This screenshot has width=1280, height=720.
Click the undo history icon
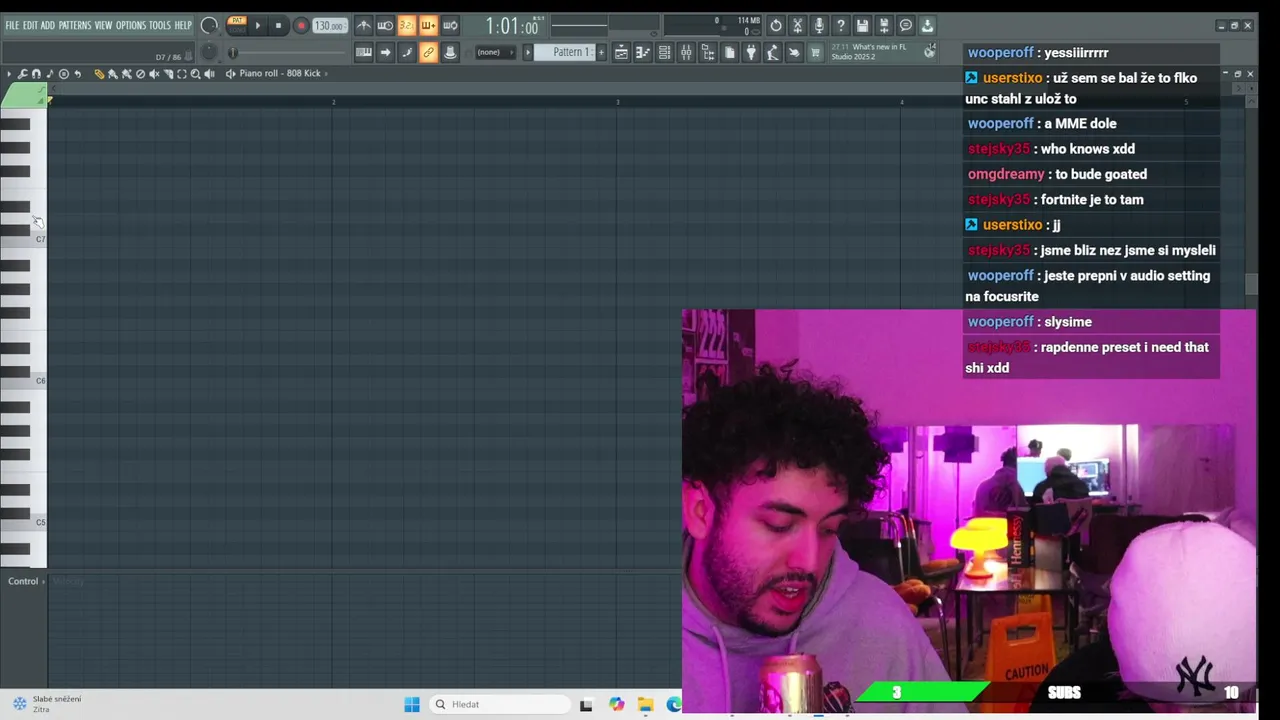pos(776,25)
